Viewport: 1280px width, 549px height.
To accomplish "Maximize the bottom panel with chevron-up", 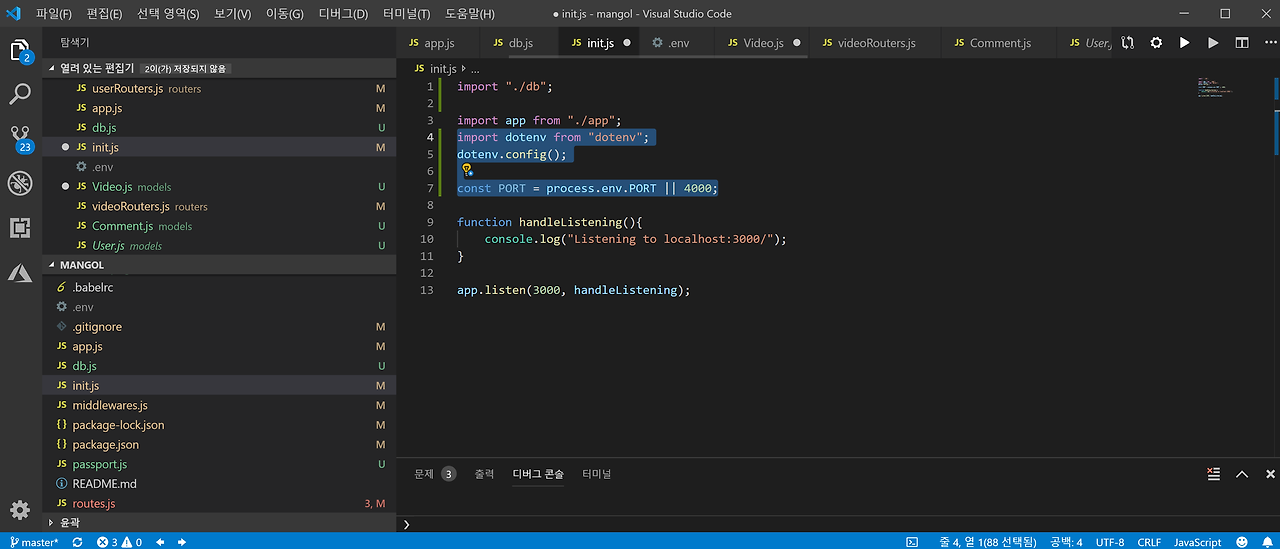I will (x=1242, y=474).
